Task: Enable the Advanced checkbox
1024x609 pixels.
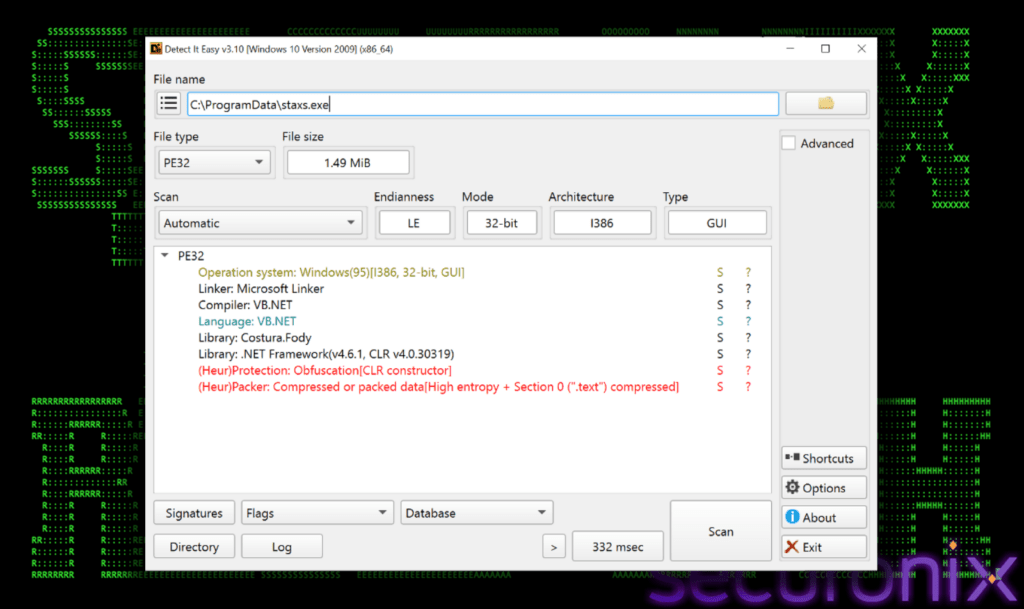Action: (789, 144)
